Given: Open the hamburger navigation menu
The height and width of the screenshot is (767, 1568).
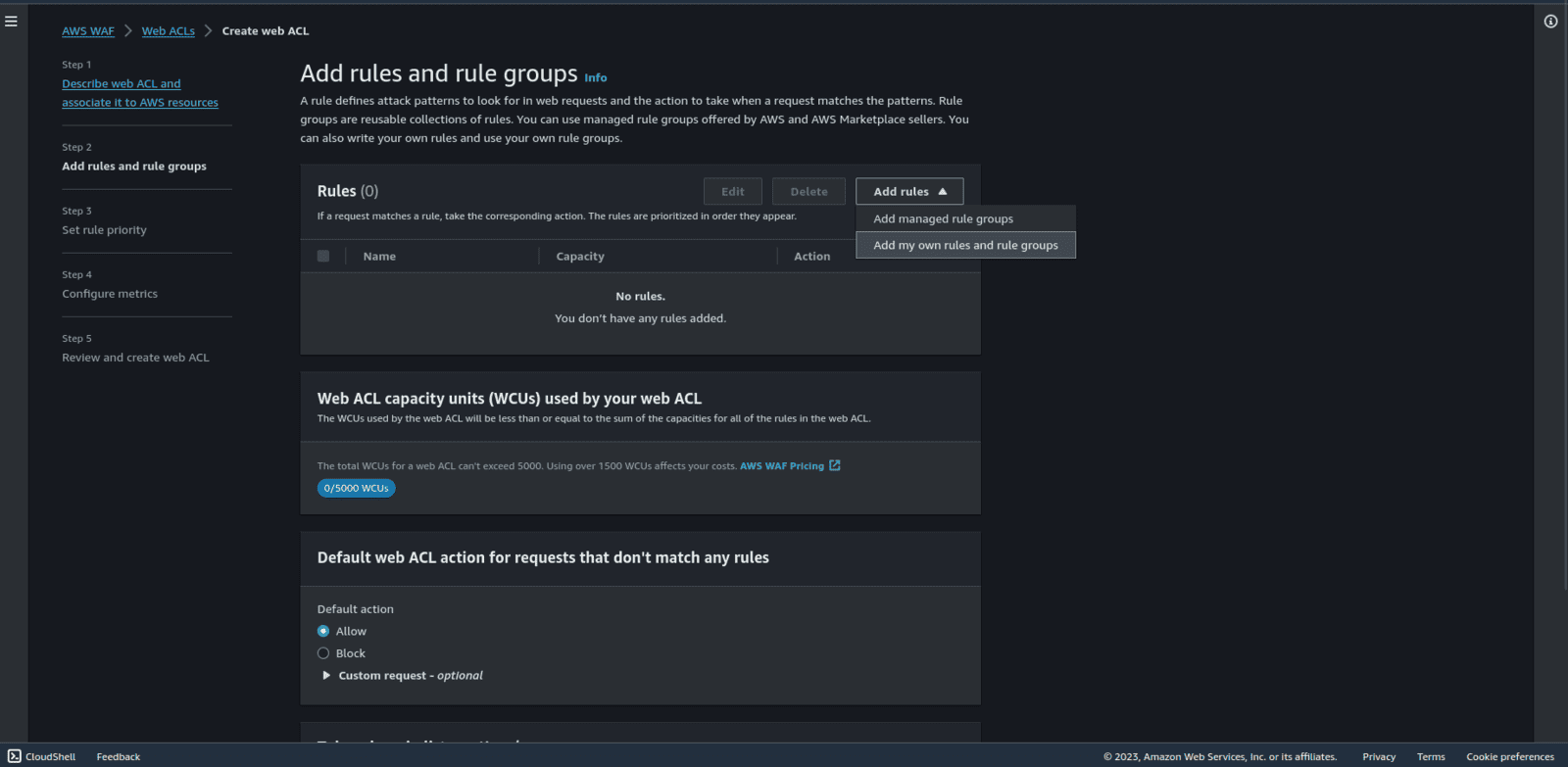Looking at the screenshot, I should [11, 22].
